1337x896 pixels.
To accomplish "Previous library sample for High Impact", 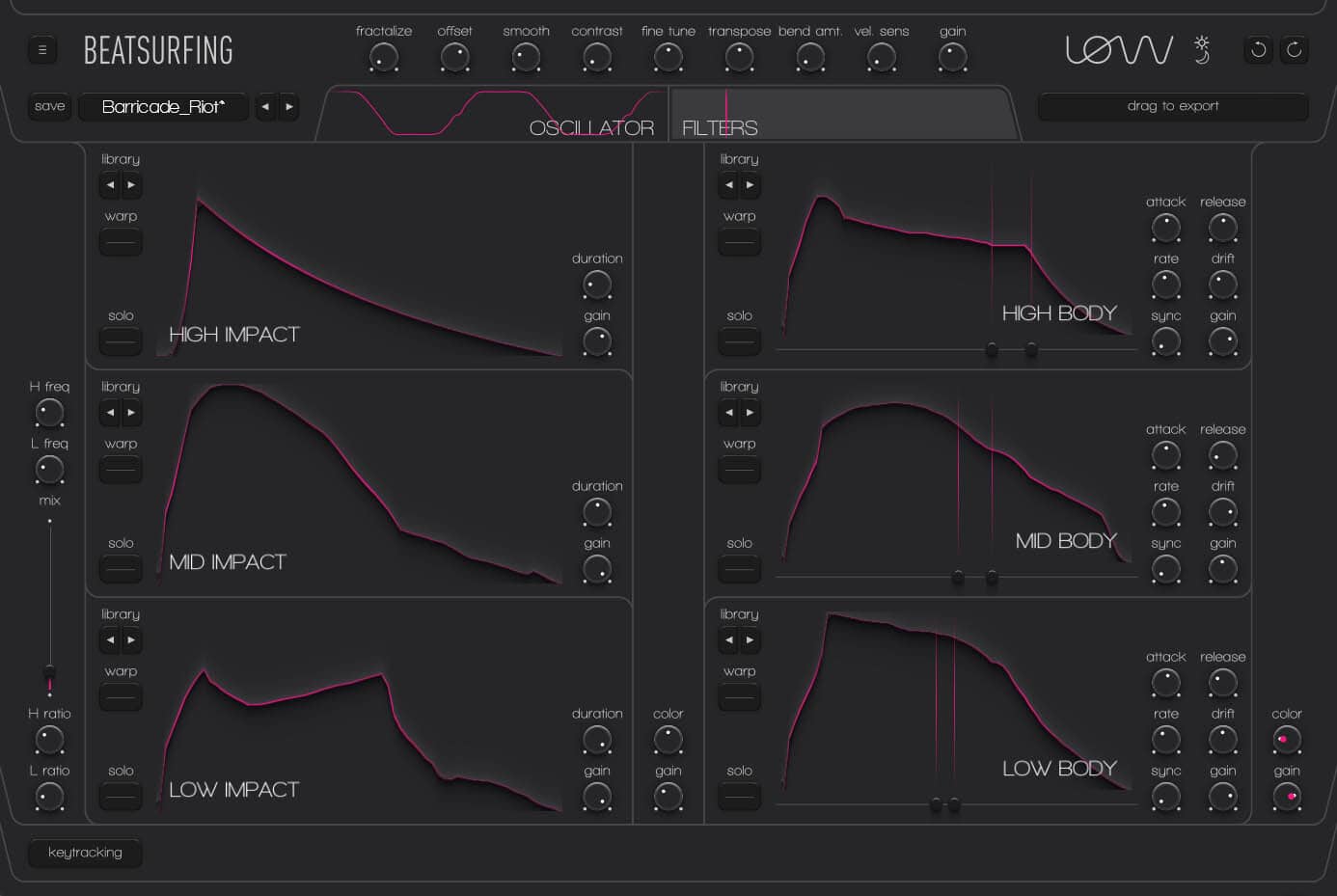I will click(110, 185).
